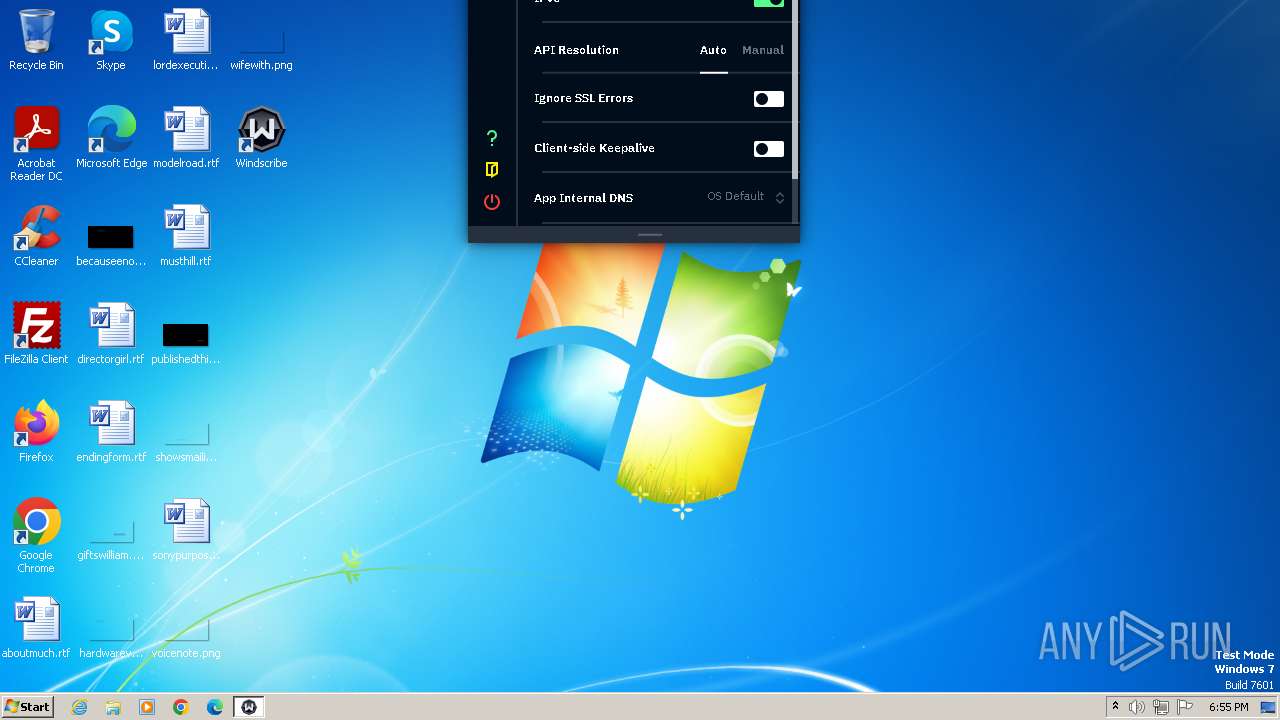The width and height of the screenshot is (1280, 720).
Task: Select Auto for API Resolution
Action: point(713,50)
